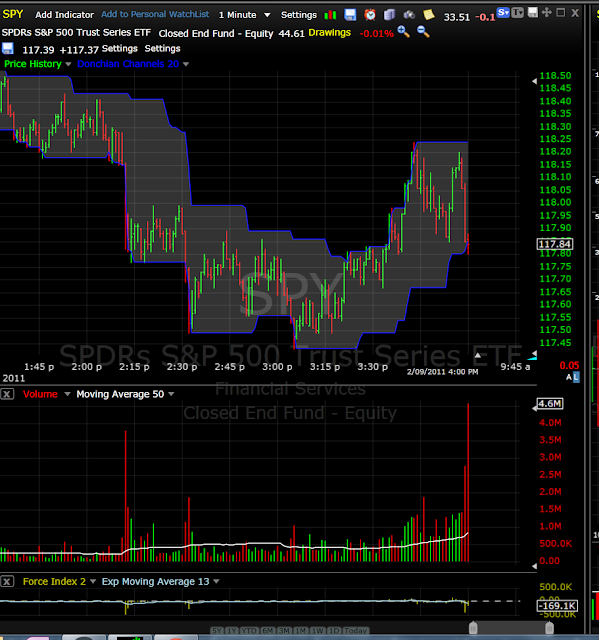This screenshot has width=599, height=640.
Task: Click the volume scale top arrow marker
Action: (534, 408)
